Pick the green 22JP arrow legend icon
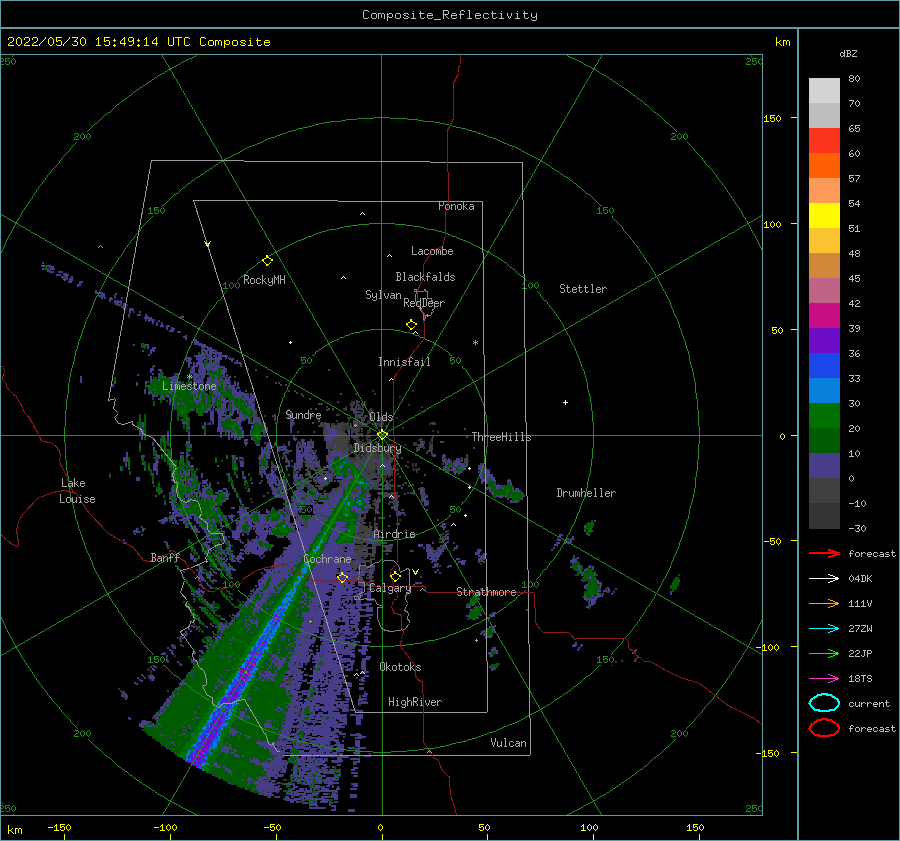 (824, 653)
